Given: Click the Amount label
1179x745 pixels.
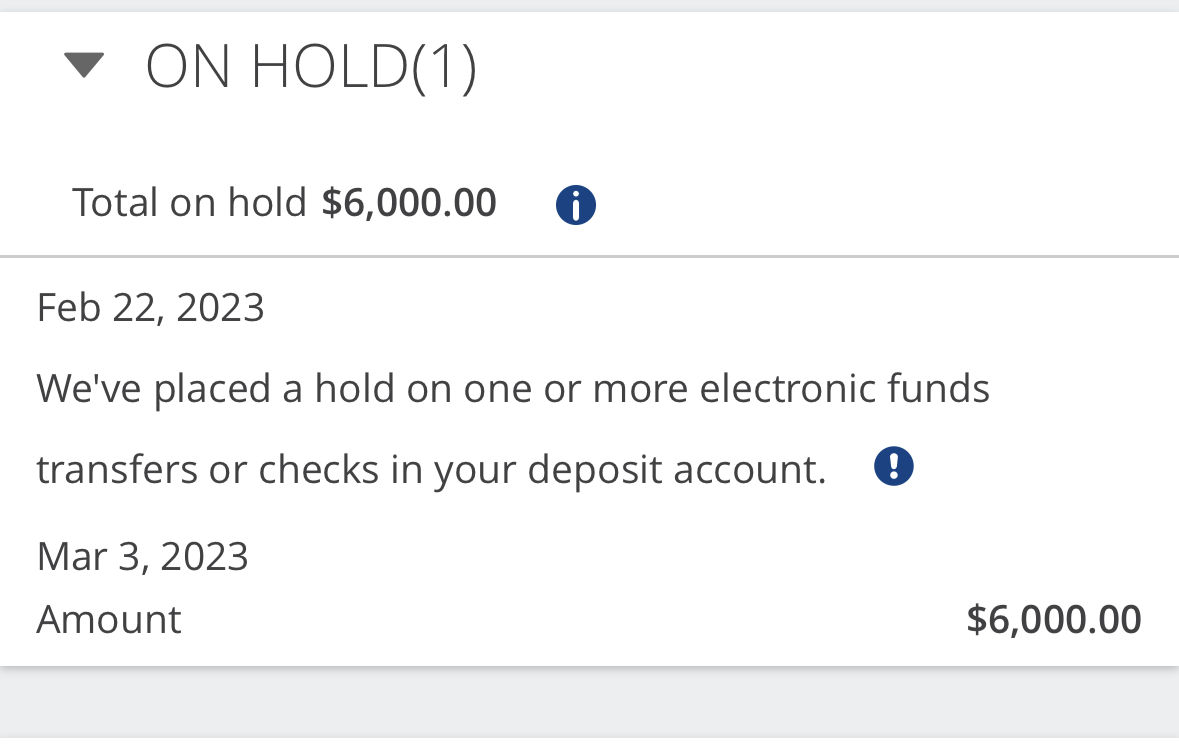Looking at the screenshot, I should [x=109, y=619].
